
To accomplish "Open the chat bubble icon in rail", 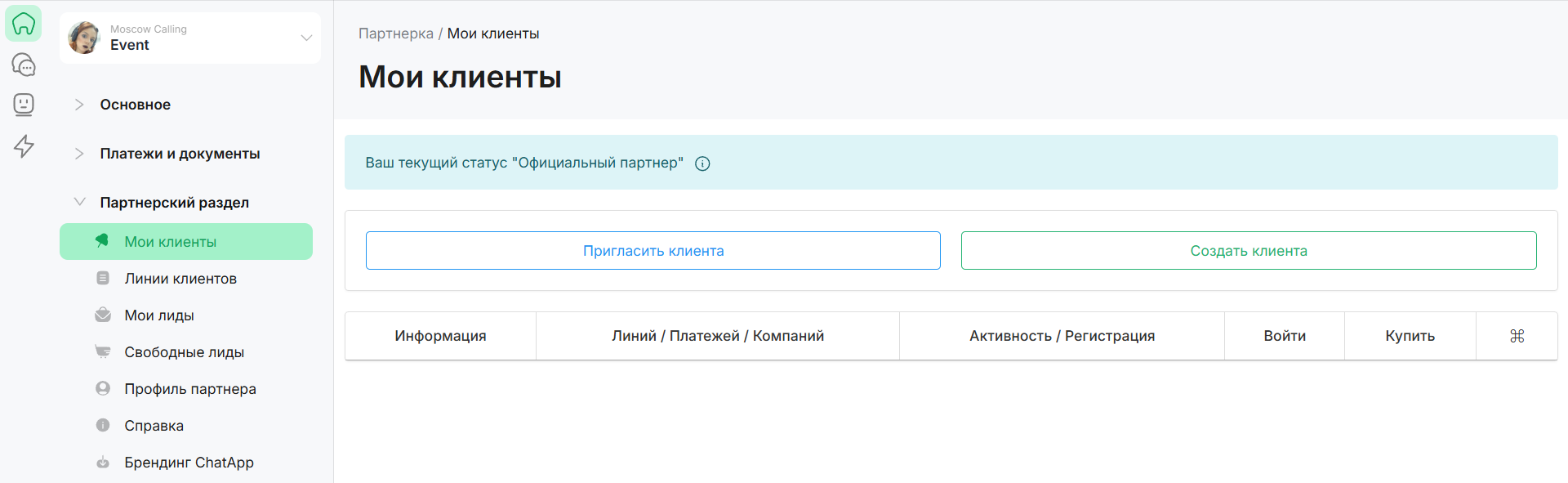I will tap(24, 65).
